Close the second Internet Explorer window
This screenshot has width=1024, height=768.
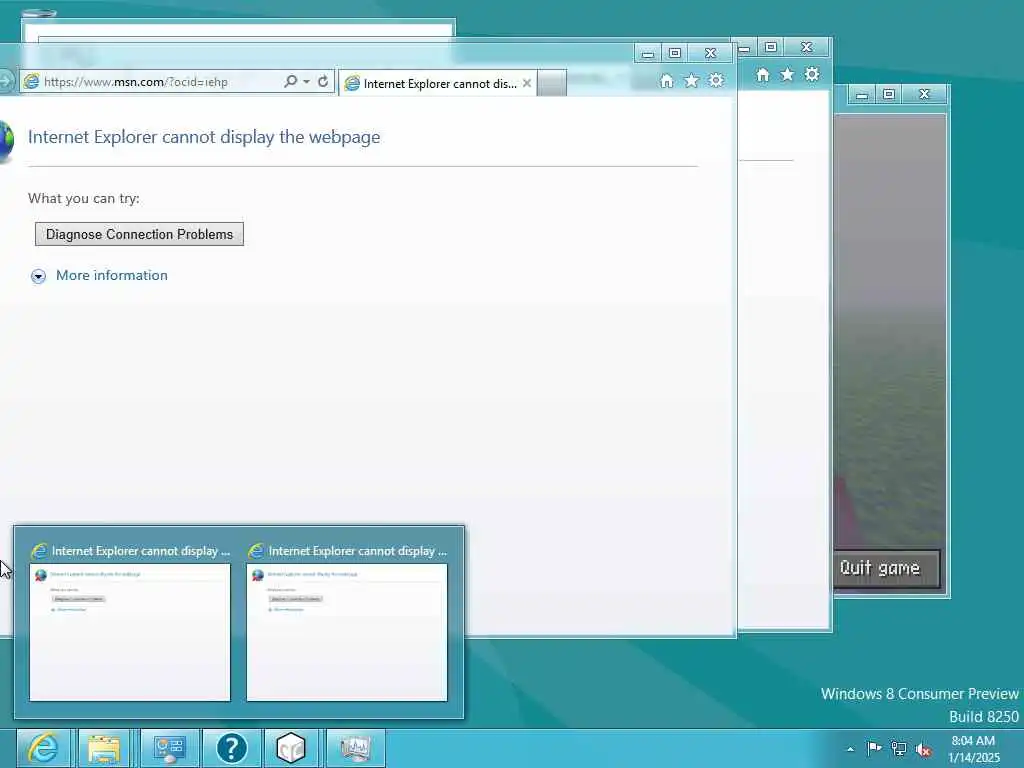click(807, 47)
